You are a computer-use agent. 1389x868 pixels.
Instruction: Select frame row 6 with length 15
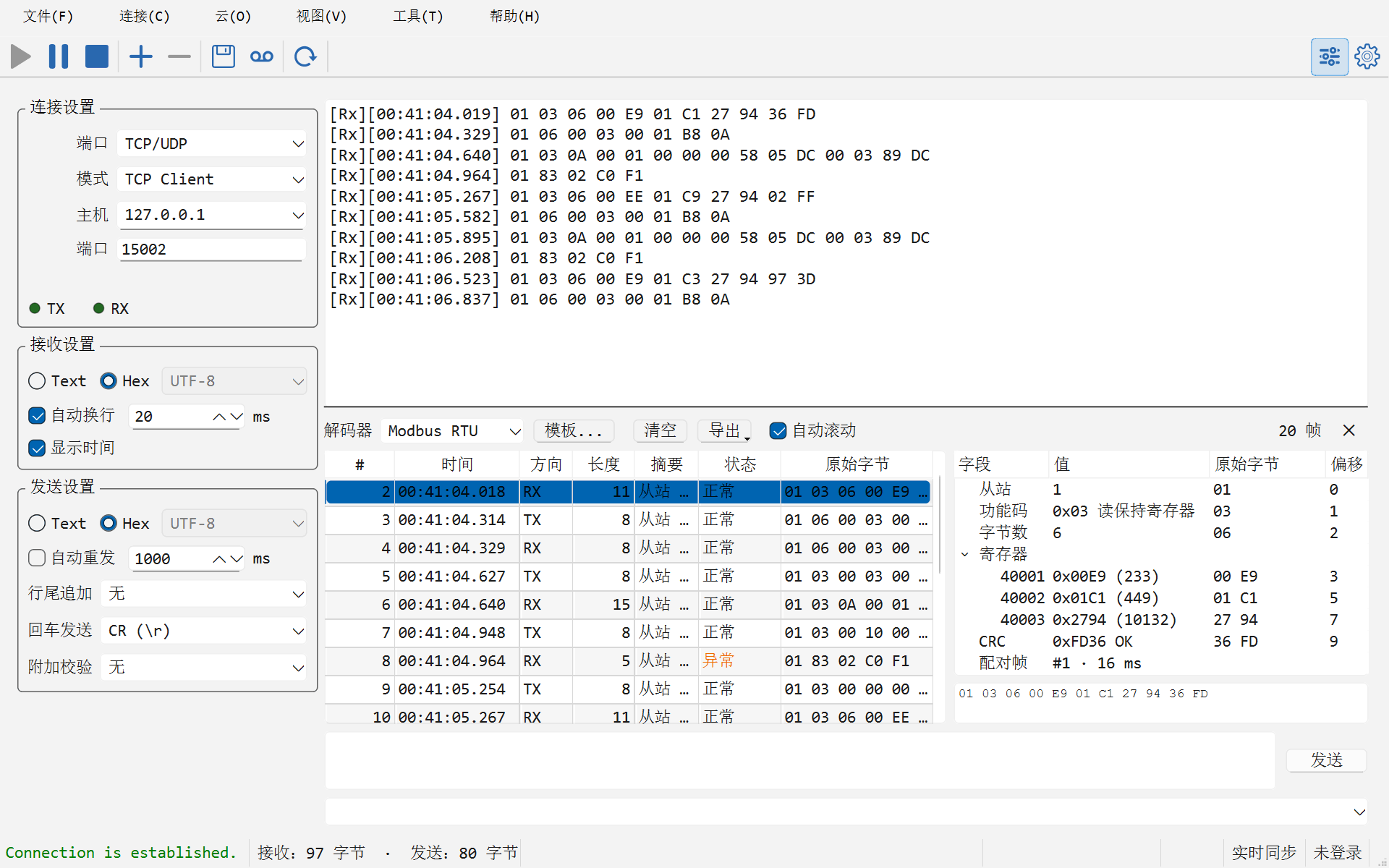[x=628, y=605]
